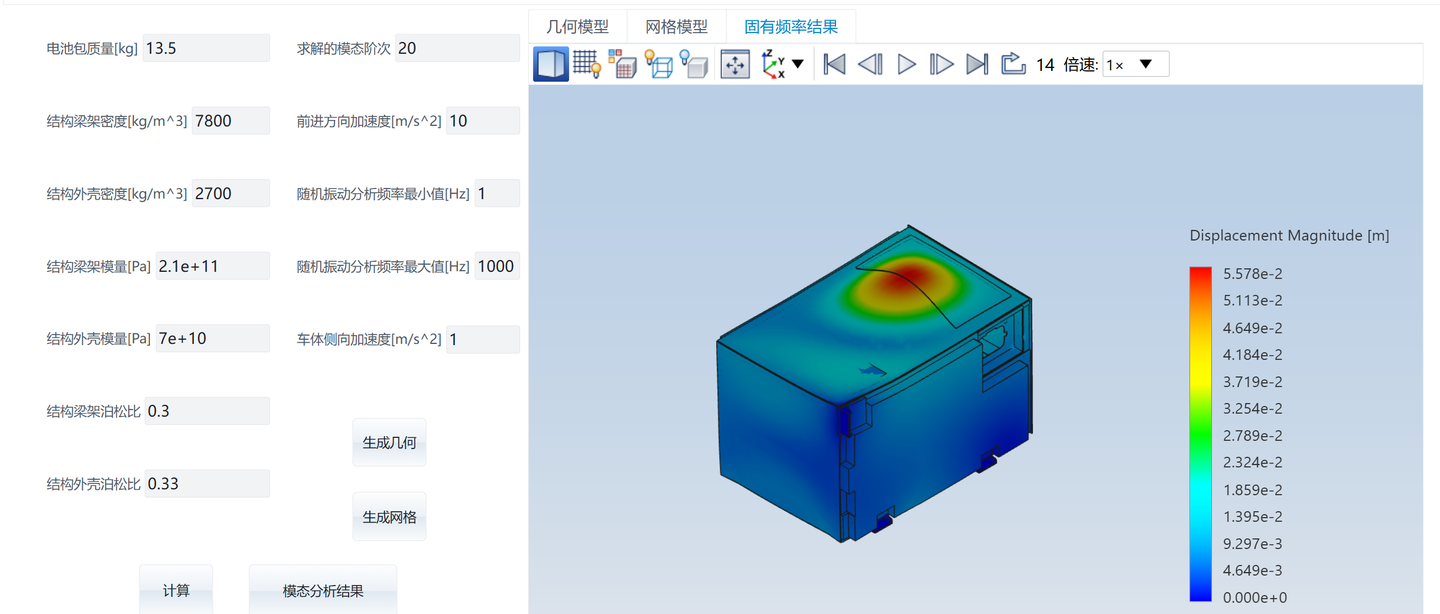Image resolution: width=1440 pixels, height=614 pixels.
Task: Click the 结构外壳密度 input with 2700
Action: click(231, 193)
